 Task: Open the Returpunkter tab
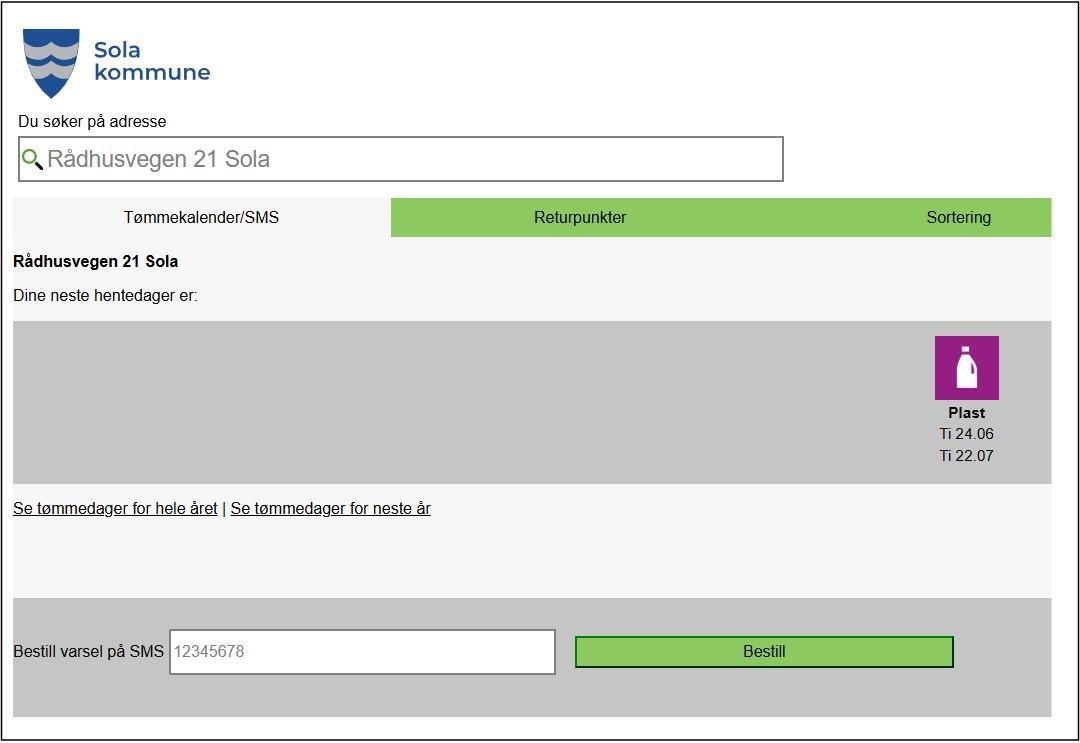click(x=580, y=217)
